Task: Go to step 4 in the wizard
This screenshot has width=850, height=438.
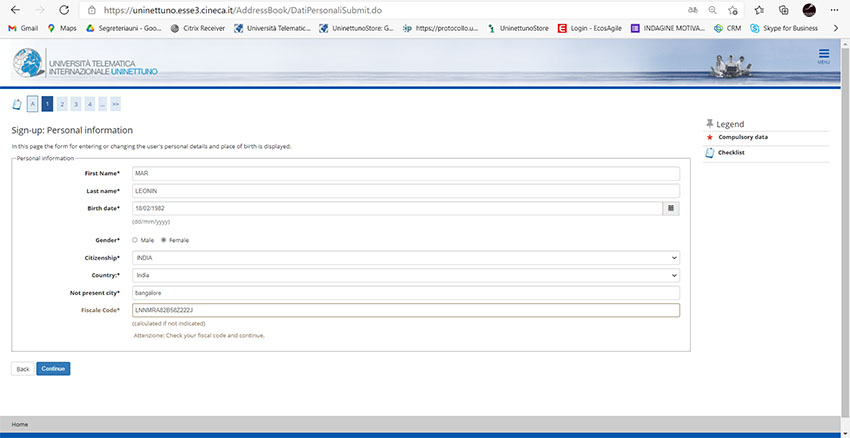Action: click(x=89, y=103)
